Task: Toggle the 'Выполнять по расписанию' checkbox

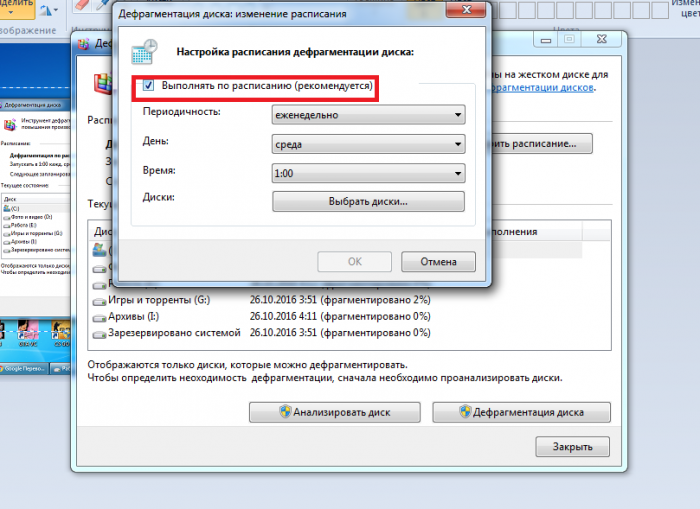Action: pos(147,88)
